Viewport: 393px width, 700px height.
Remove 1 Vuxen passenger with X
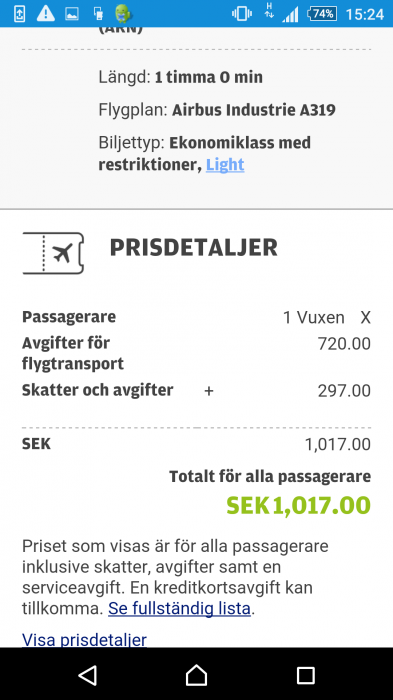click(x=365, y=318)
